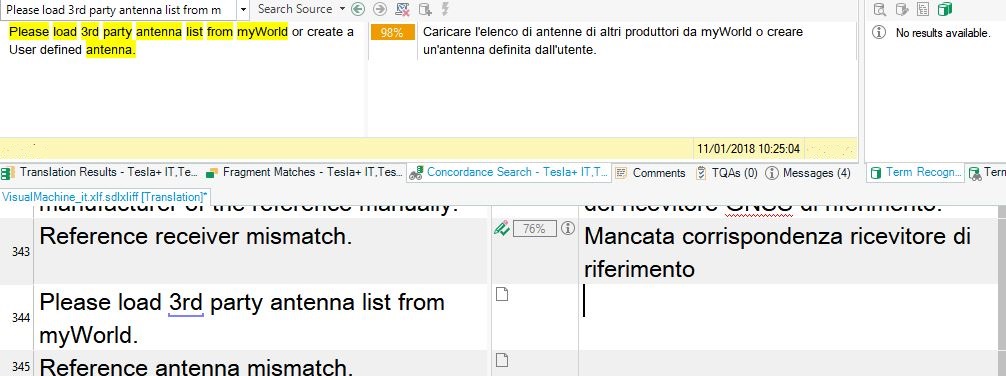This screenshot has width=1006, height=376.
Task: Open the Comments tab
Action: [651, 173]
